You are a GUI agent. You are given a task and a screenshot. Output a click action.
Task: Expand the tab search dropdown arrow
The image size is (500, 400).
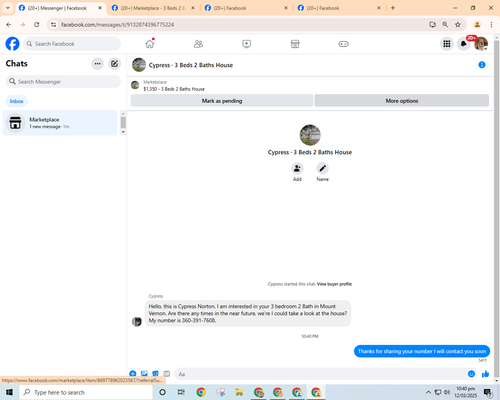pyautogui.click(x=8, y=8)
